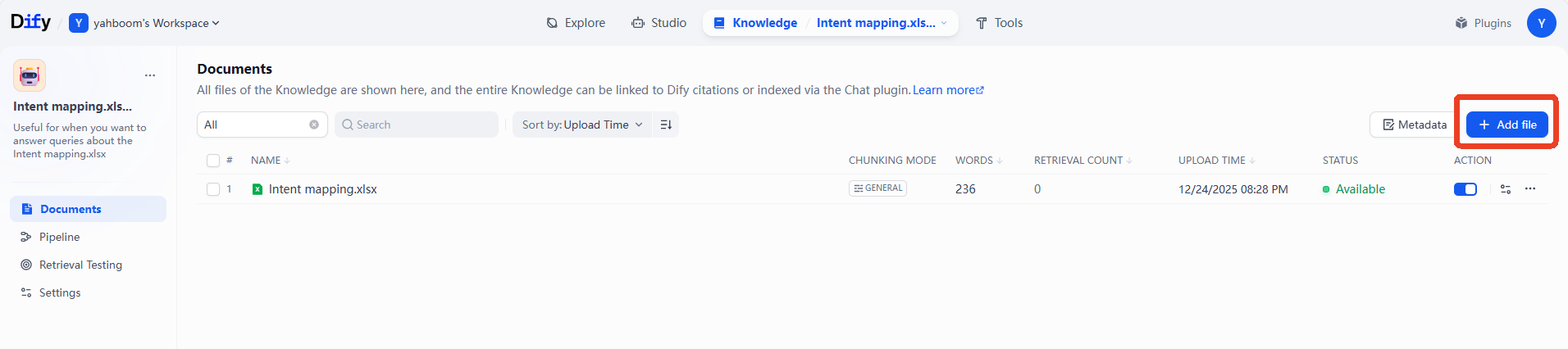The image size is (1568, 349).
Task: Go to the Explore tab
Action: (x=576, y=23)
